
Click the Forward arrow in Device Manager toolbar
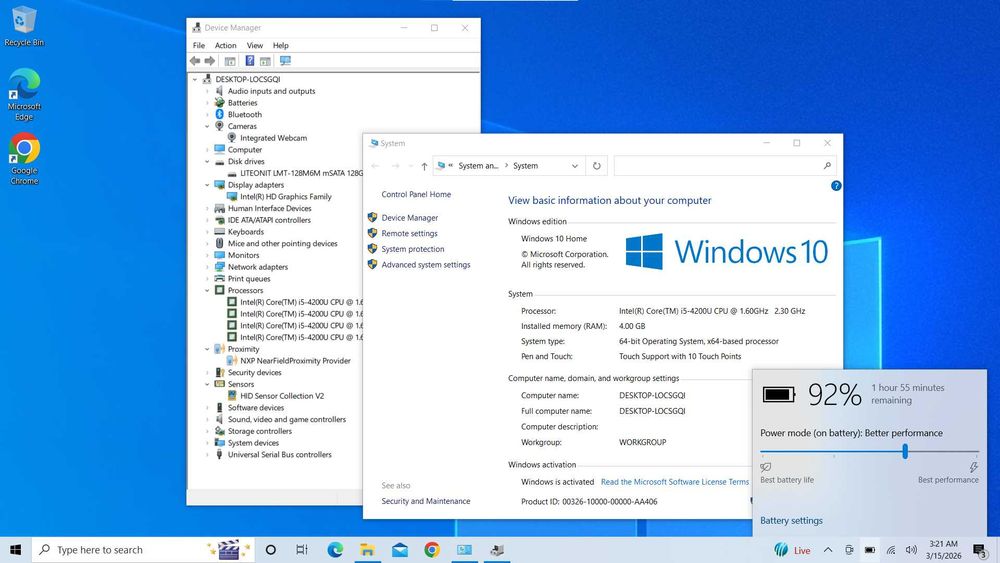210,61
